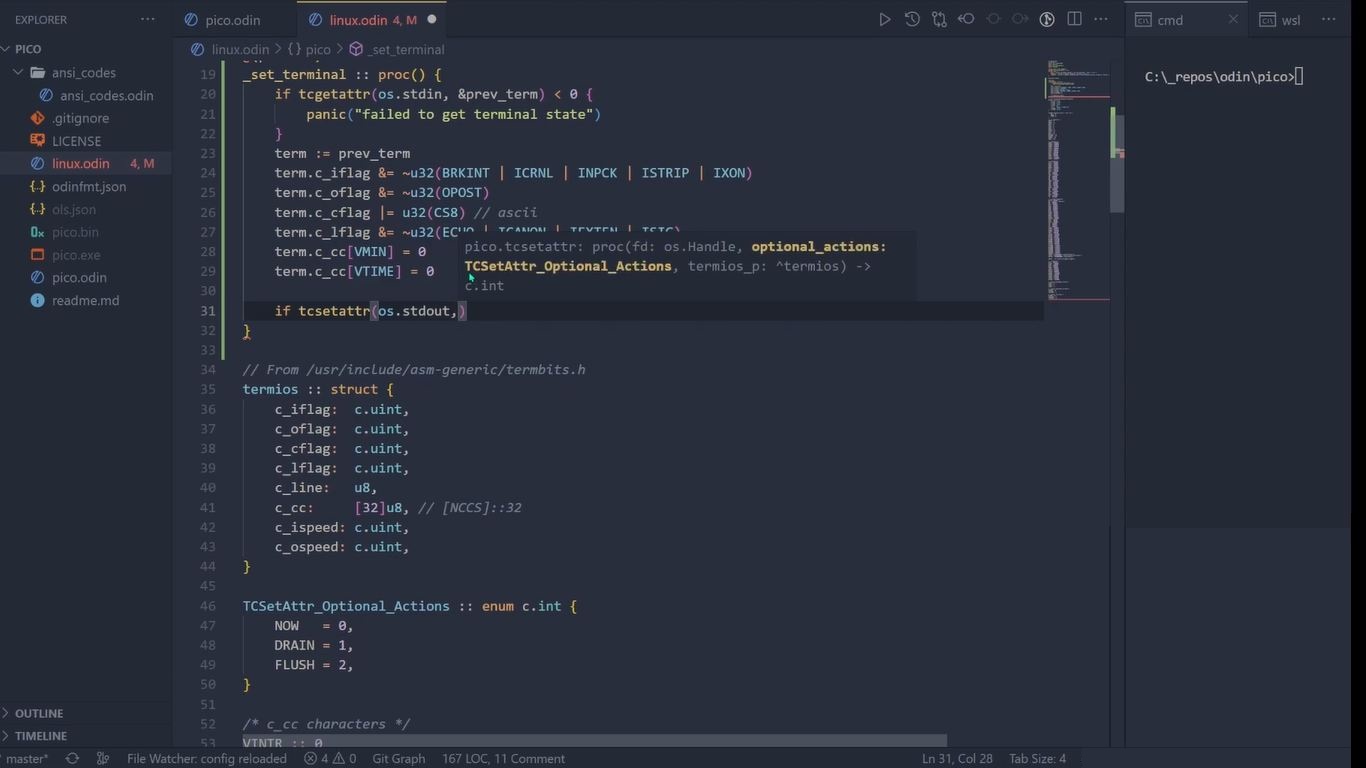1366x768 pixels.
Task: Click Tab Size: 4 in status bar
Action: tap(1037, 759)
